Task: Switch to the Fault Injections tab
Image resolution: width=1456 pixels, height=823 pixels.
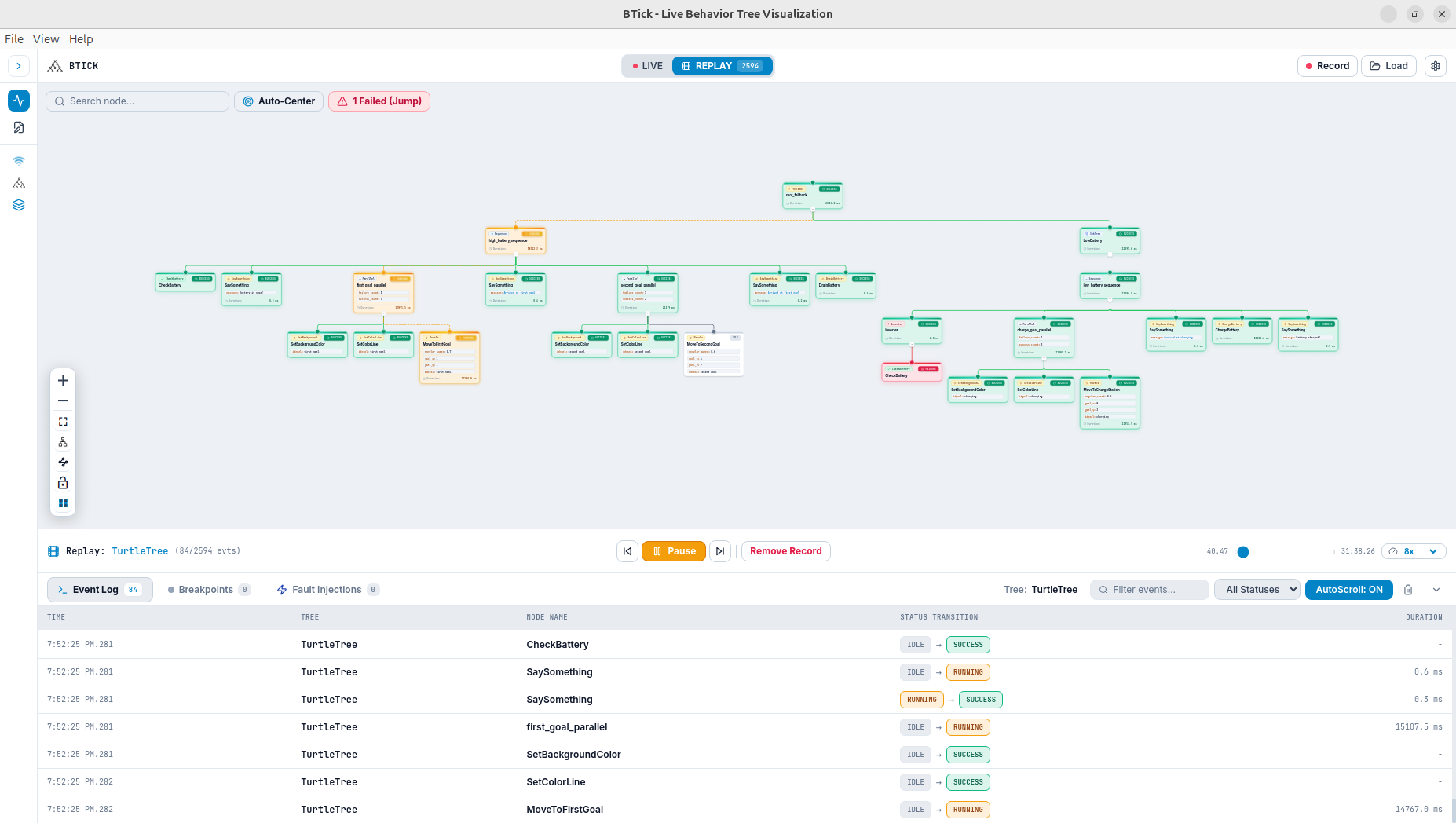Action: [x=328, y=590]
